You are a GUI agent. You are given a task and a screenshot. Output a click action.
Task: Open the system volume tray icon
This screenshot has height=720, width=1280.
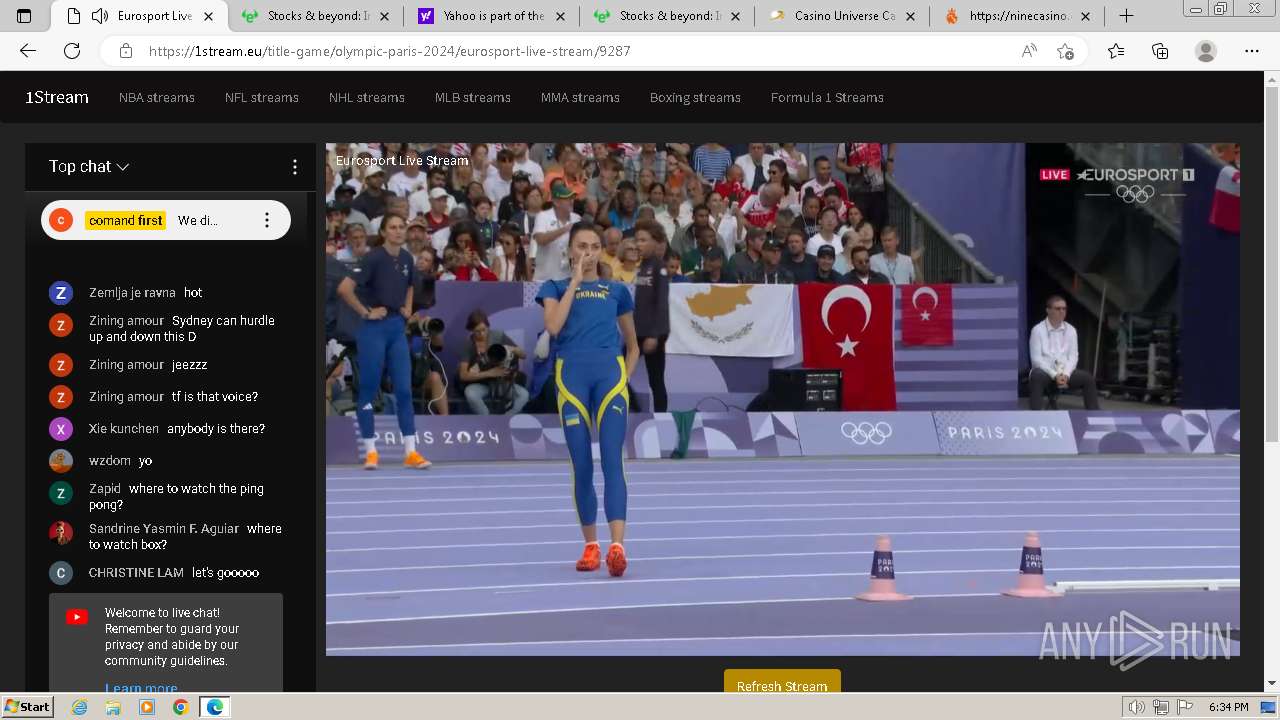point(1136,707)
